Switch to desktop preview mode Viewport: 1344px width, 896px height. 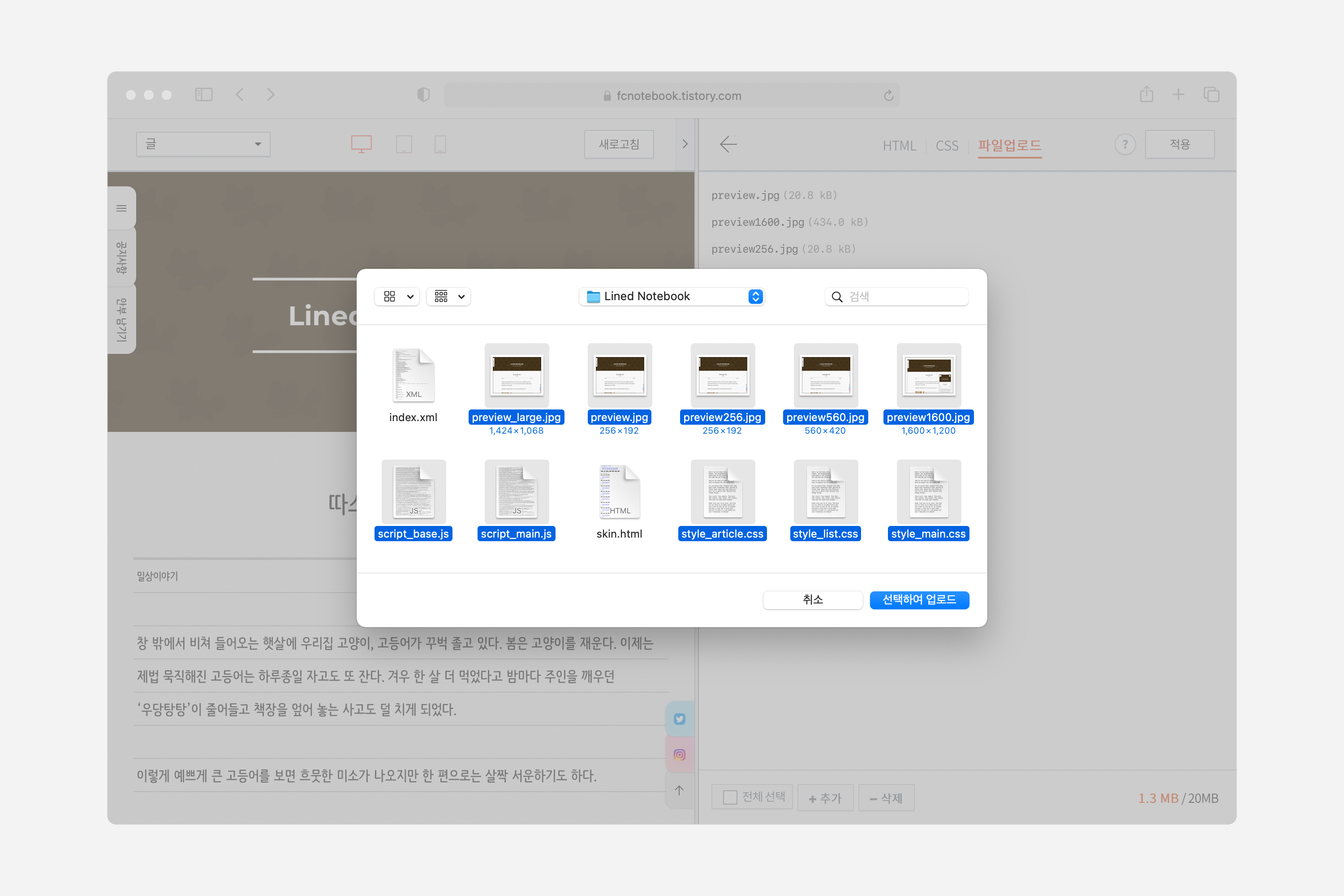[x=361, y=144]
